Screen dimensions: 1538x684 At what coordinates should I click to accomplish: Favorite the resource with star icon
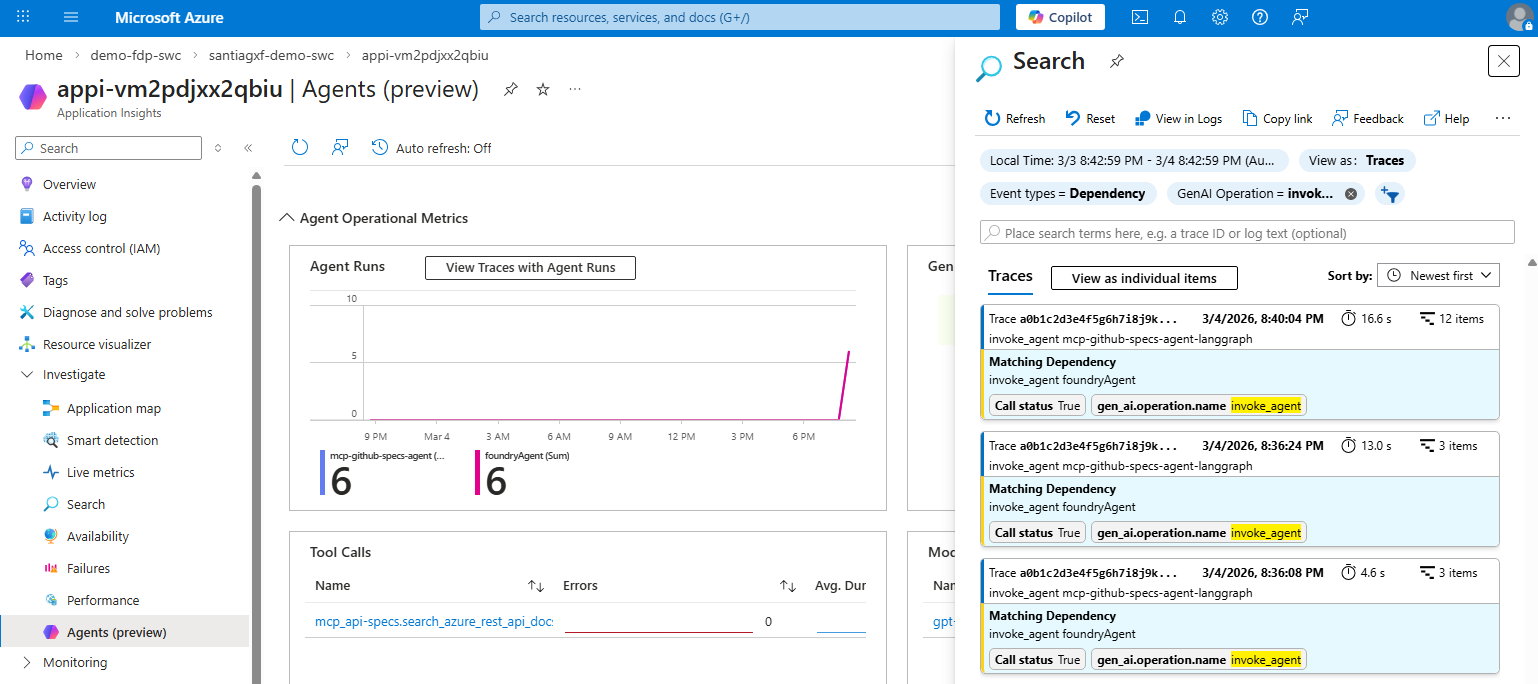pos(543,89)
